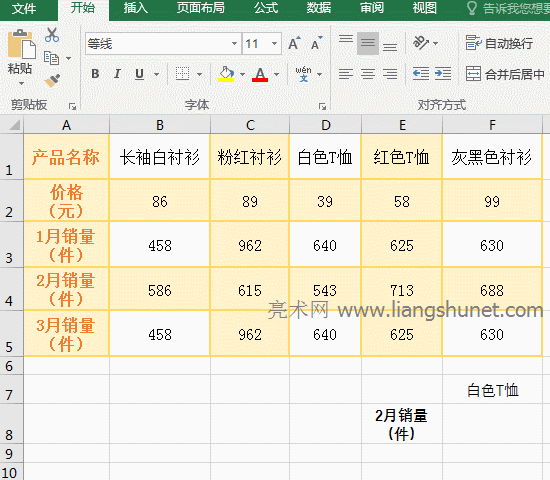550x480 pixels.
Task: Open the font name dropdown 等线
Action: click(235, 44)
